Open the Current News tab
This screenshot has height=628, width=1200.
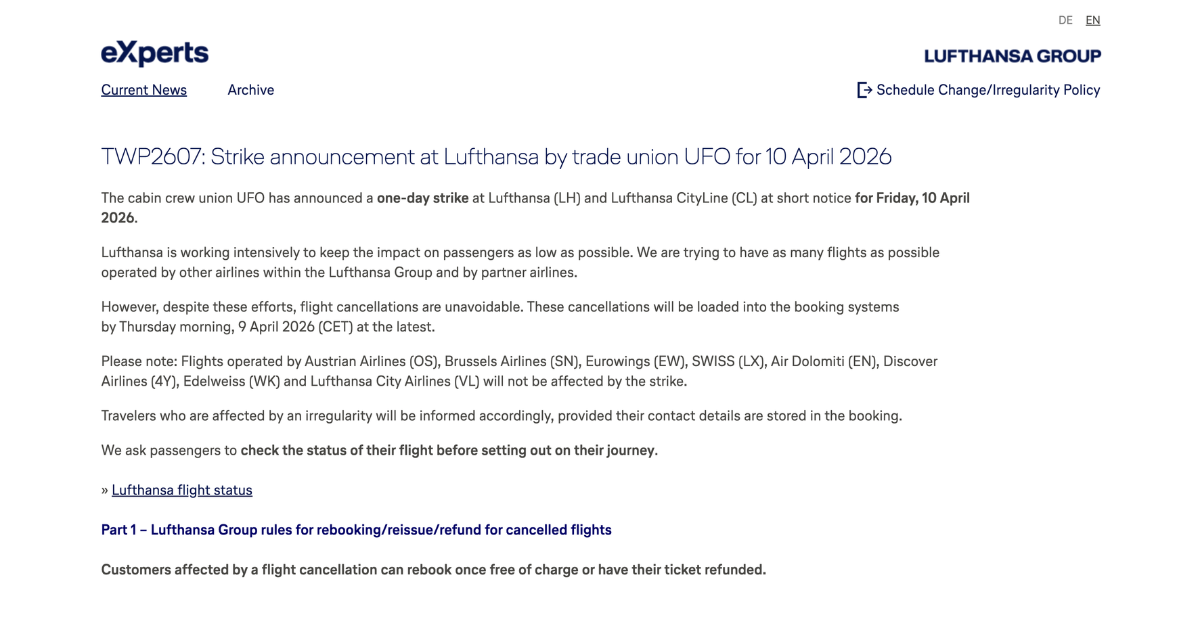tap(144, 90)
